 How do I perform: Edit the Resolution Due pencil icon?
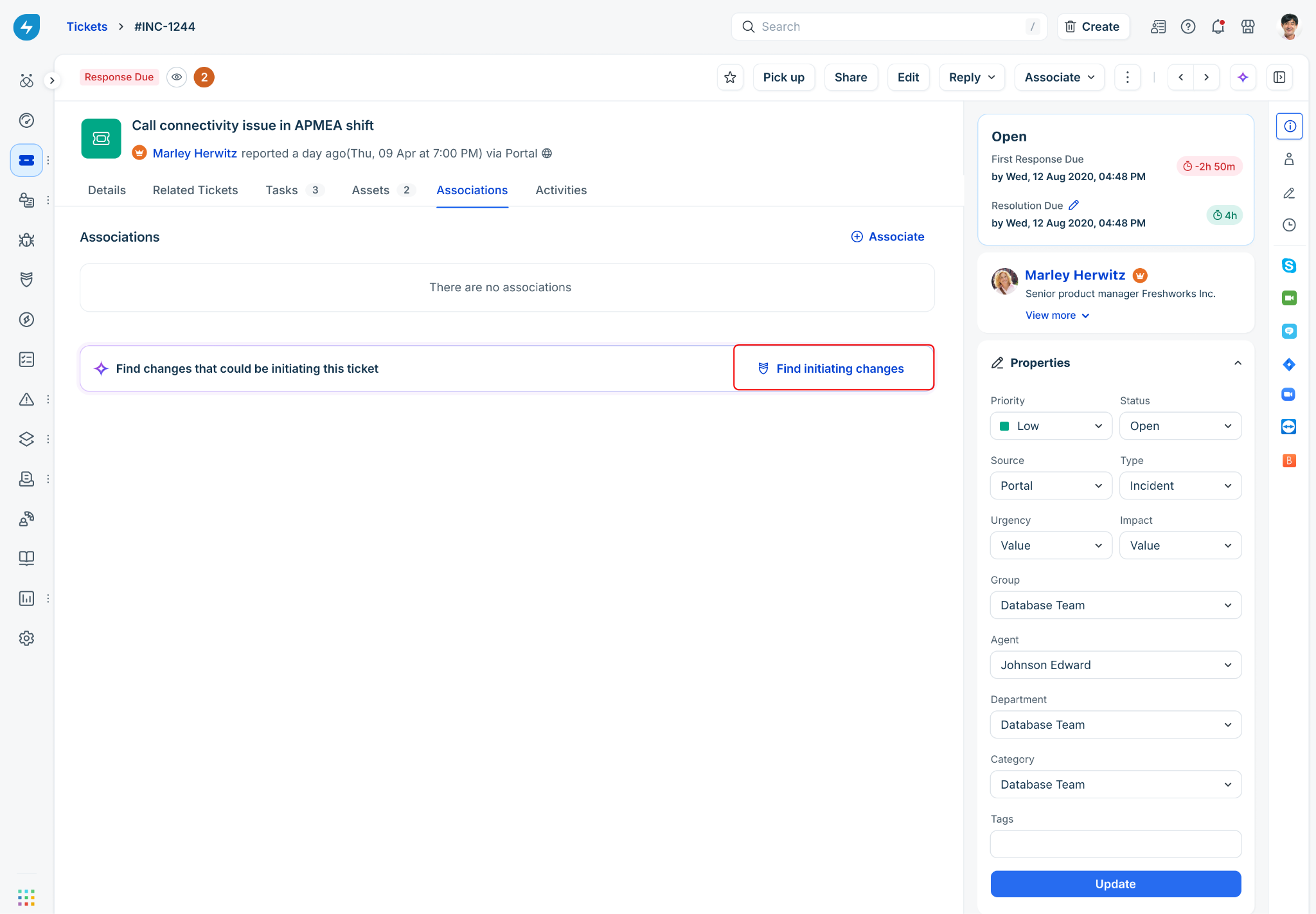(x=1074, y=205)
